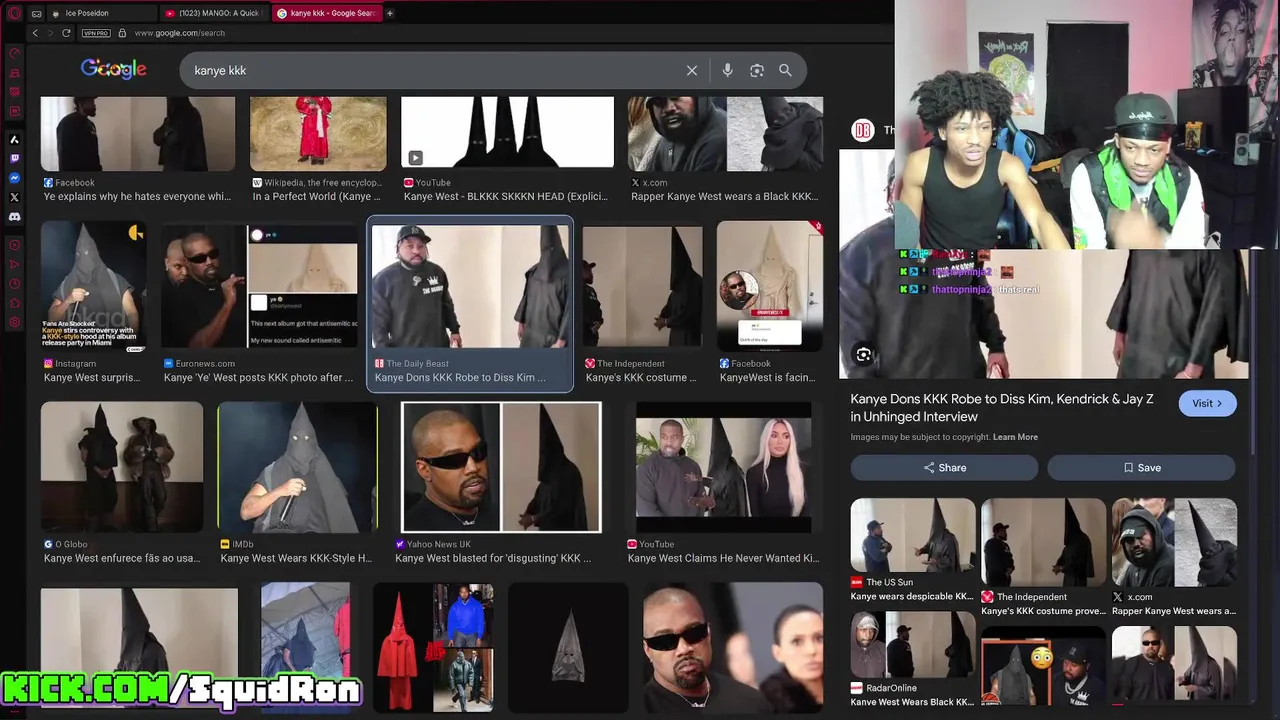This screenshot has height=720, width=1280.
Task: Start voice search with the microphone icon
Action: tap(727, 70)
